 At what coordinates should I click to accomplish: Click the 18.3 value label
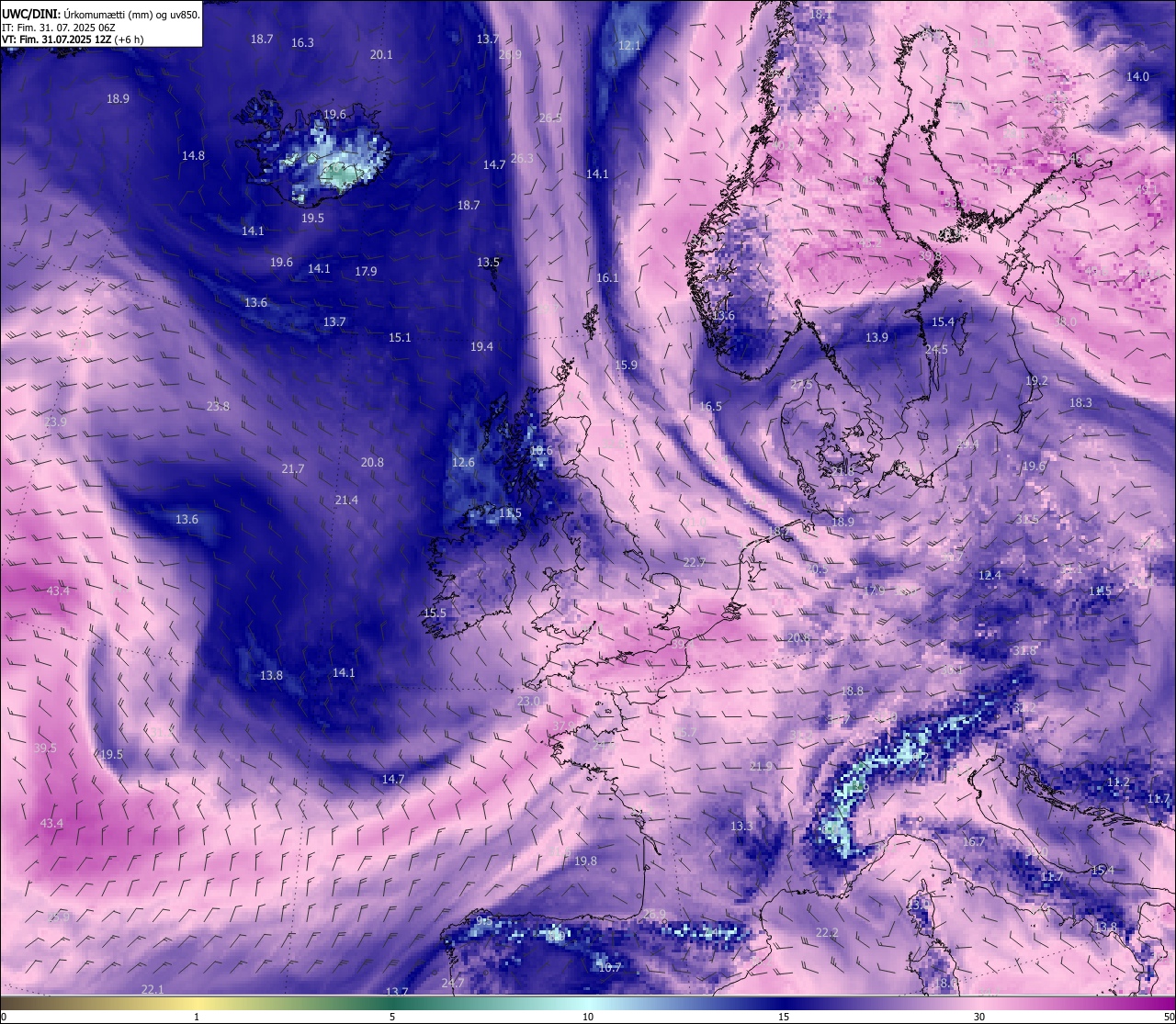coord(1080,403)
